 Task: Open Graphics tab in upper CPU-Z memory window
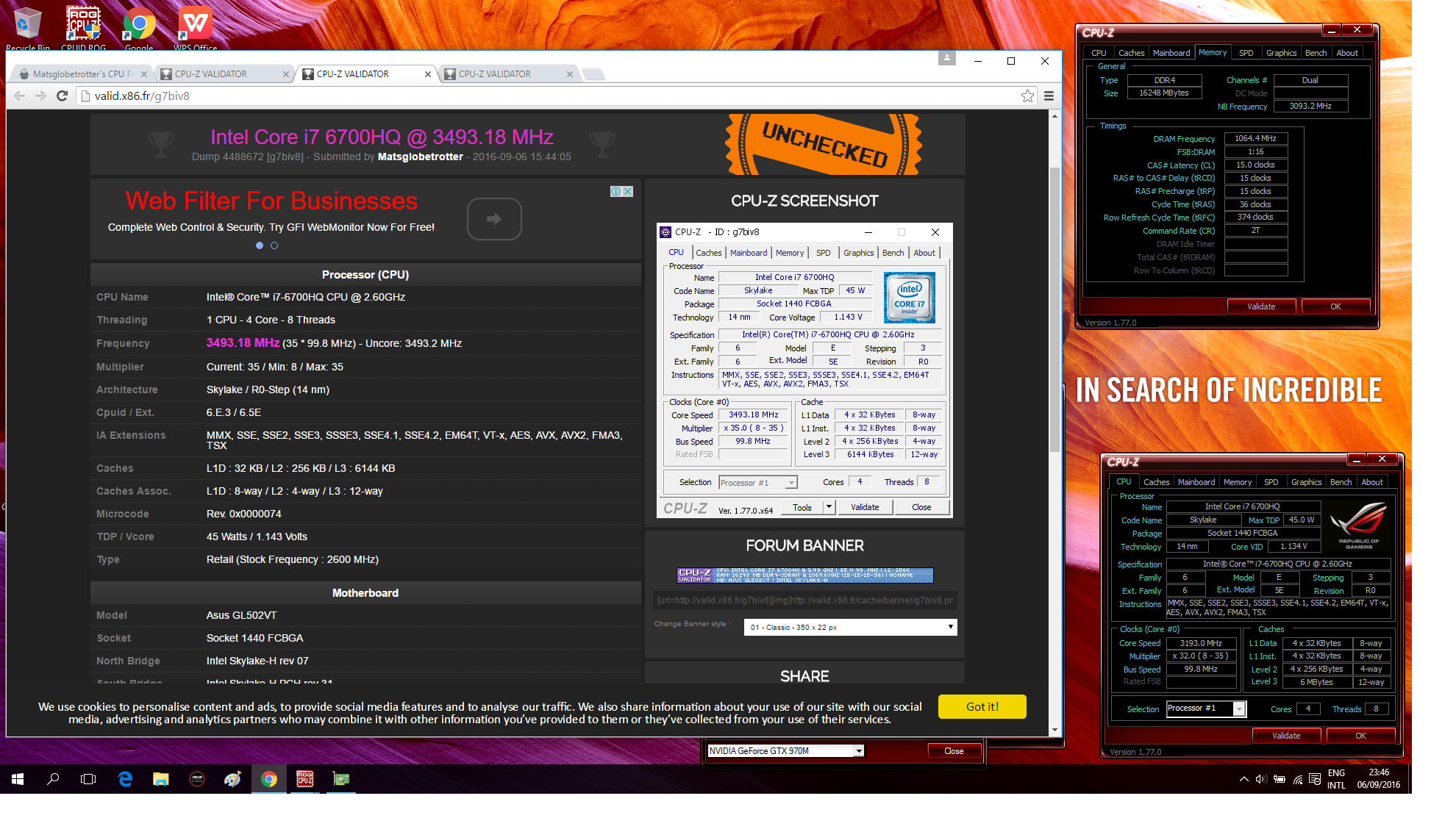[1281, 53]
